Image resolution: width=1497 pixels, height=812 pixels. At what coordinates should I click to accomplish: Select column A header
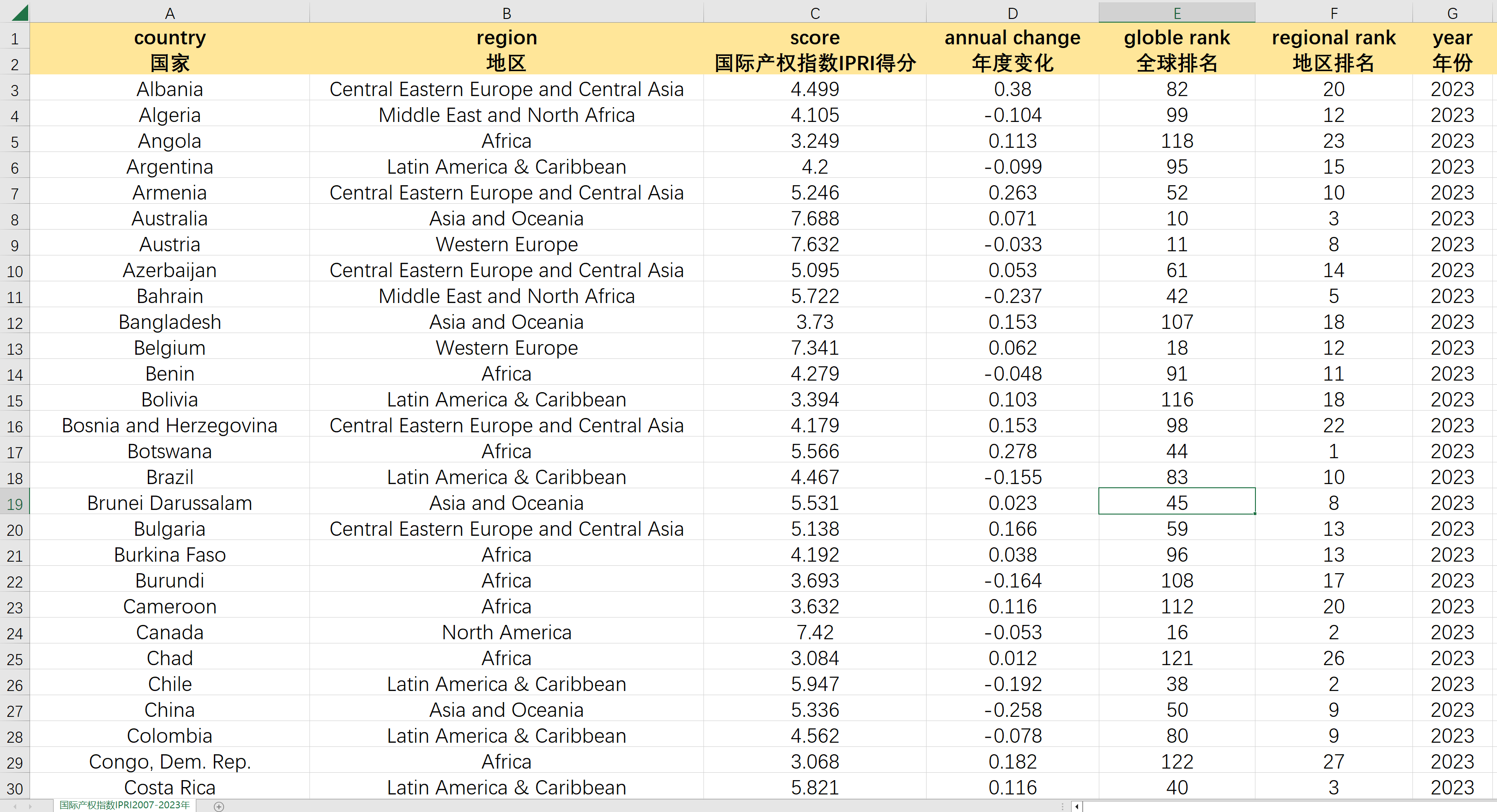tap(169, 13)
